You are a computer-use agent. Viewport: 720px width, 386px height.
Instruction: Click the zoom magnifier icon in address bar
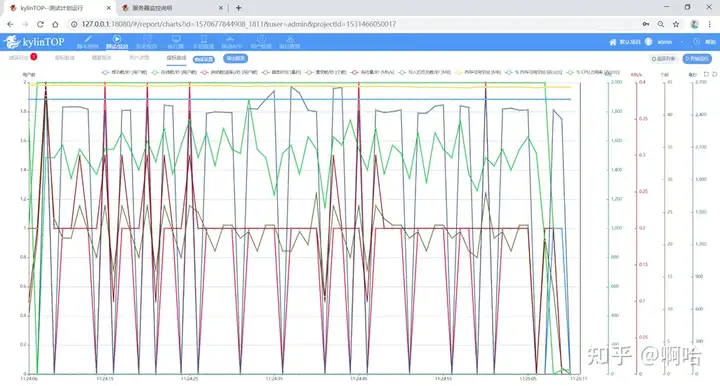661,24
